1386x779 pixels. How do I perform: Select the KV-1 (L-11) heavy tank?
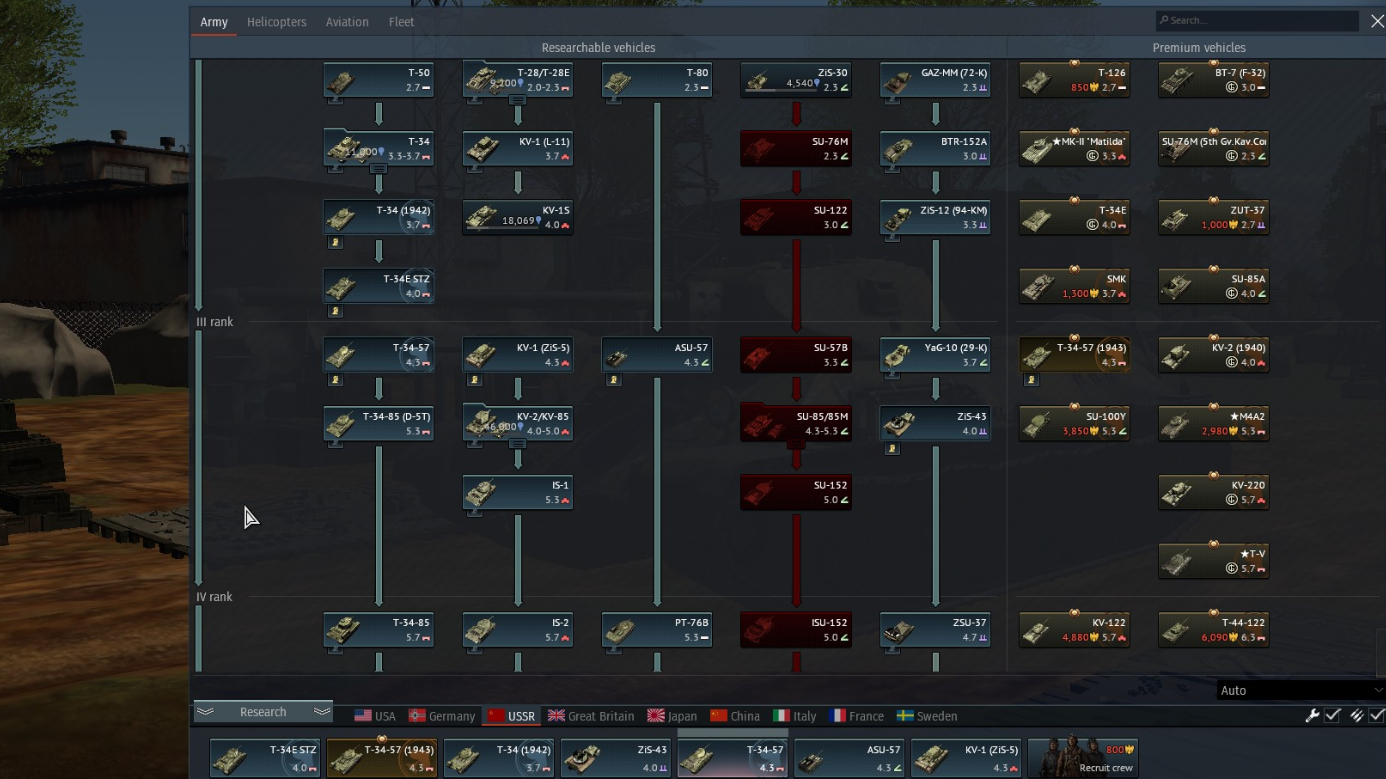[x=518, y=149]
